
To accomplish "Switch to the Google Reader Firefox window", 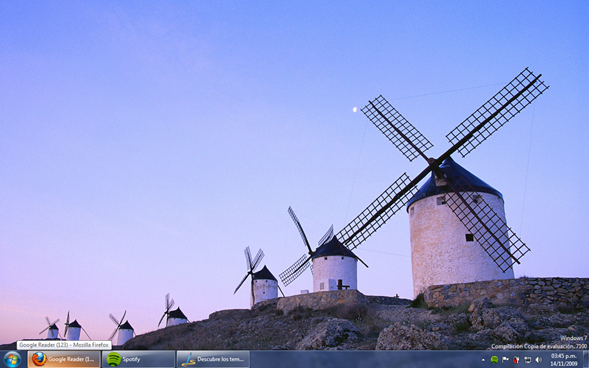I will click(64, 359).
